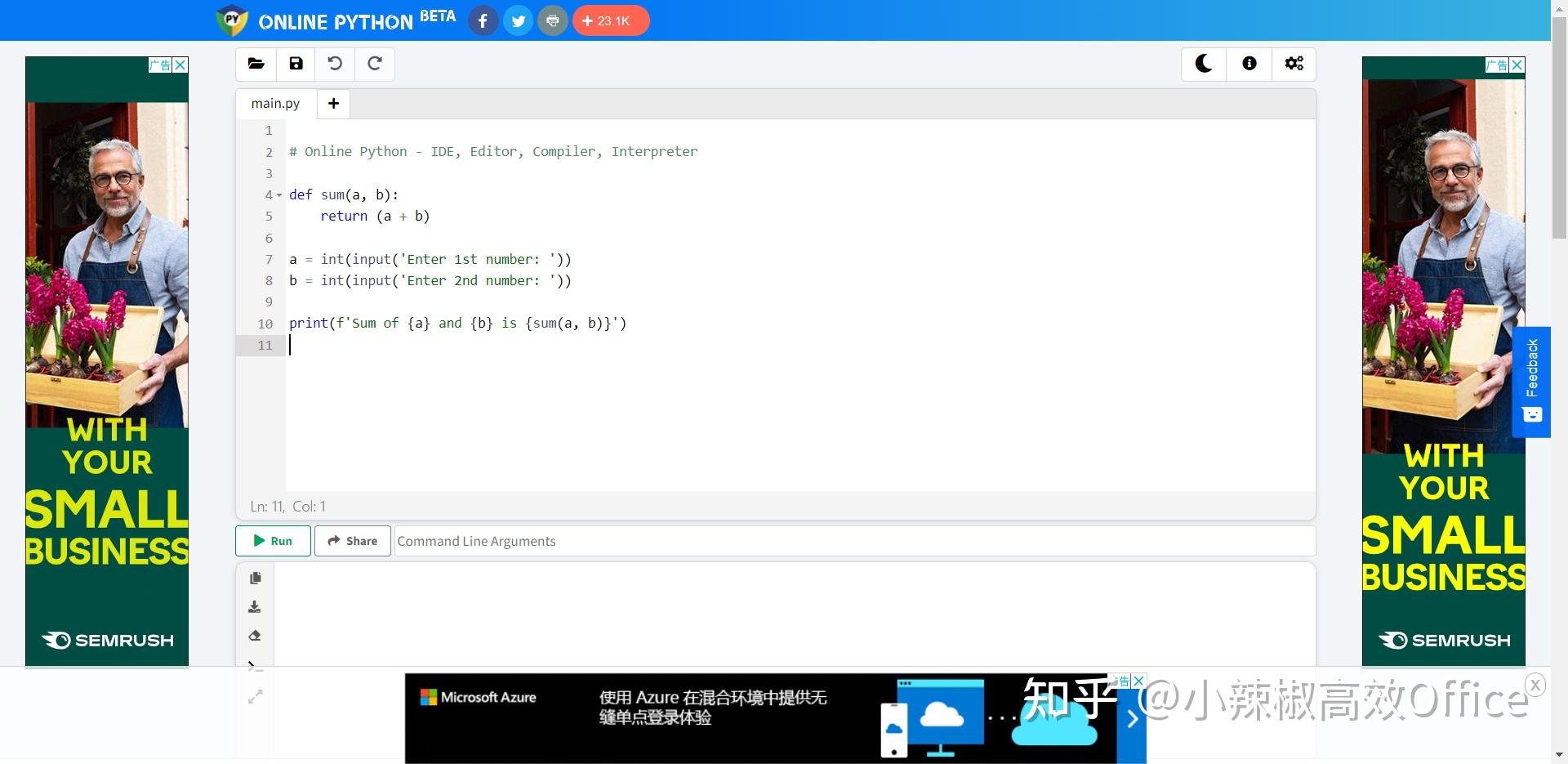Toggle dark mode with the moon icon

click(1204, 64)
